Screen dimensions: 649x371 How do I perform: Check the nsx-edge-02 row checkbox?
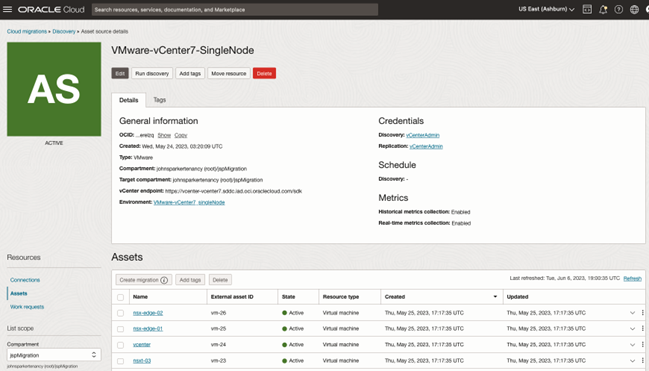coord(120,313)
